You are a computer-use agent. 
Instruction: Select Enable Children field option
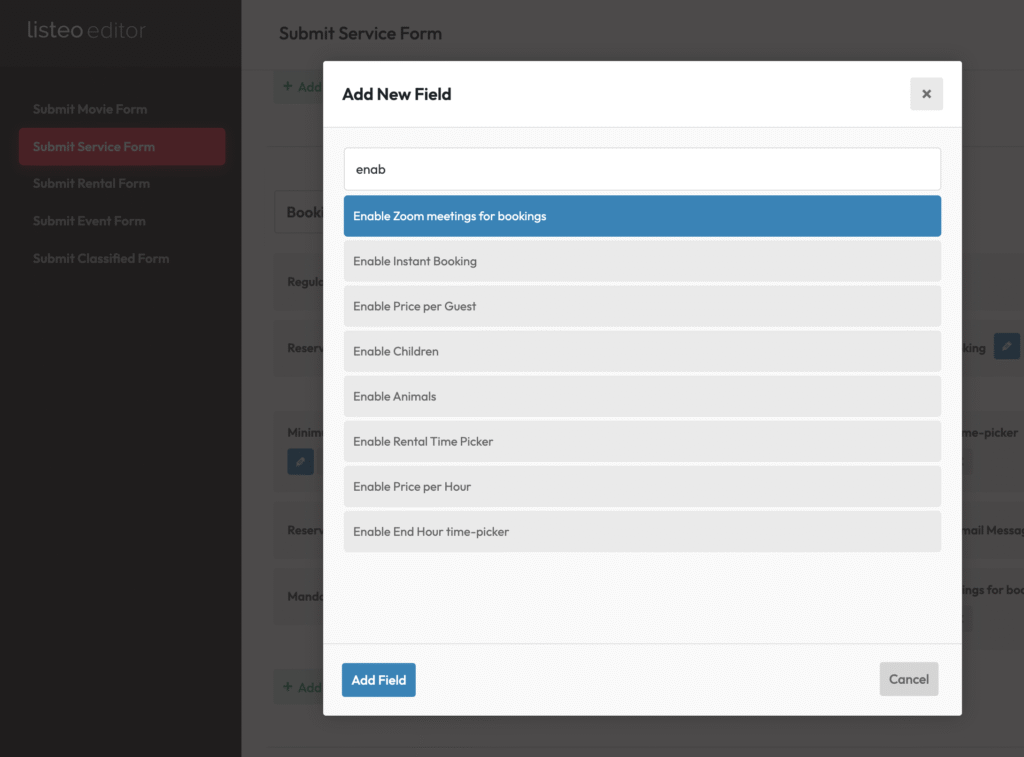point(642,351)
